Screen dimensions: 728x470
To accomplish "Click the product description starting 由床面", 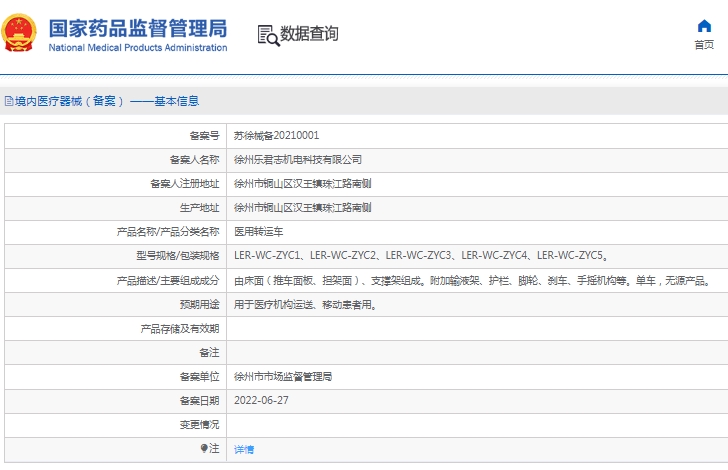I will [x=472, y=281].
